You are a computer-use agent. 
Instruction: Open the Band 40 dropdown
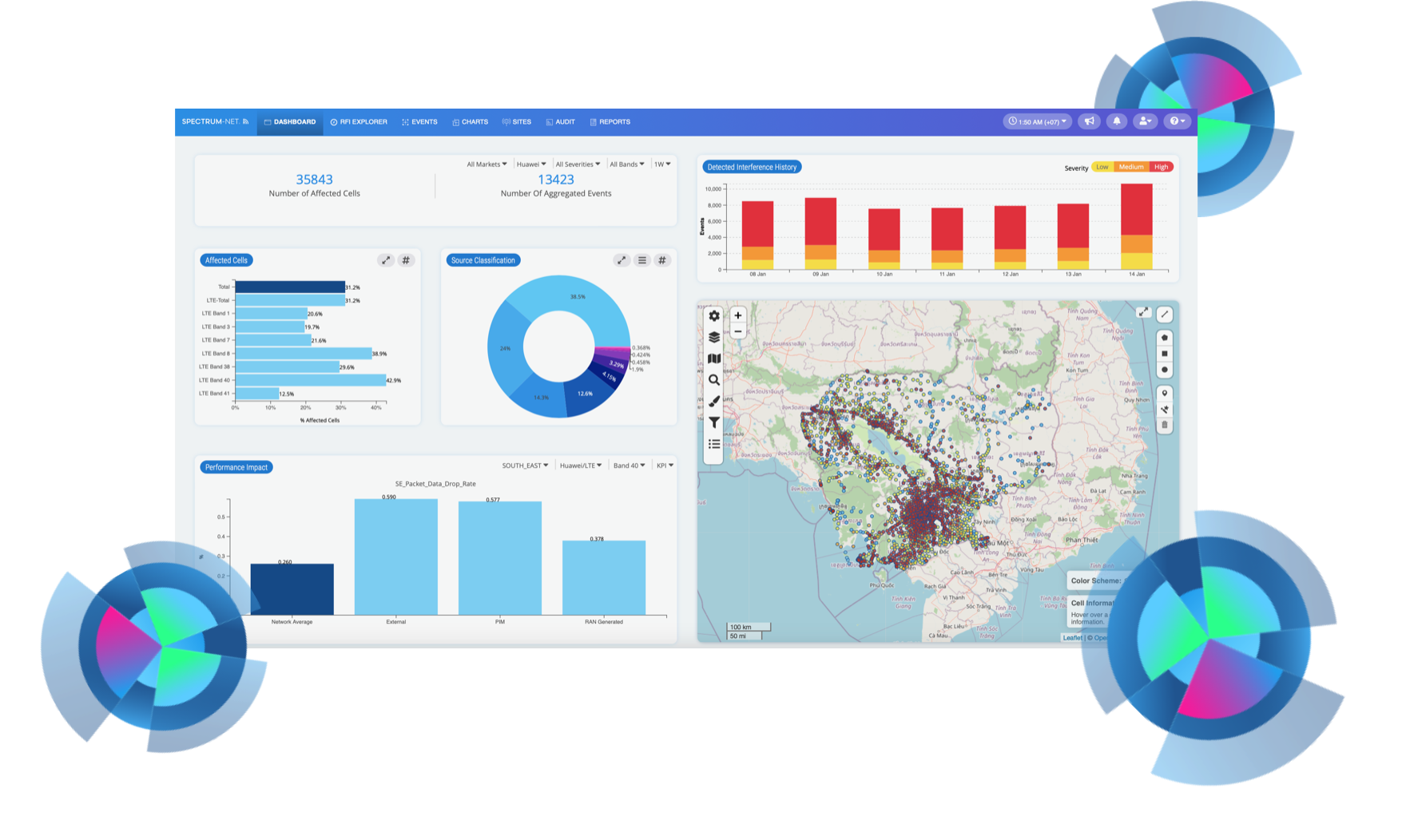pos(630,466)
